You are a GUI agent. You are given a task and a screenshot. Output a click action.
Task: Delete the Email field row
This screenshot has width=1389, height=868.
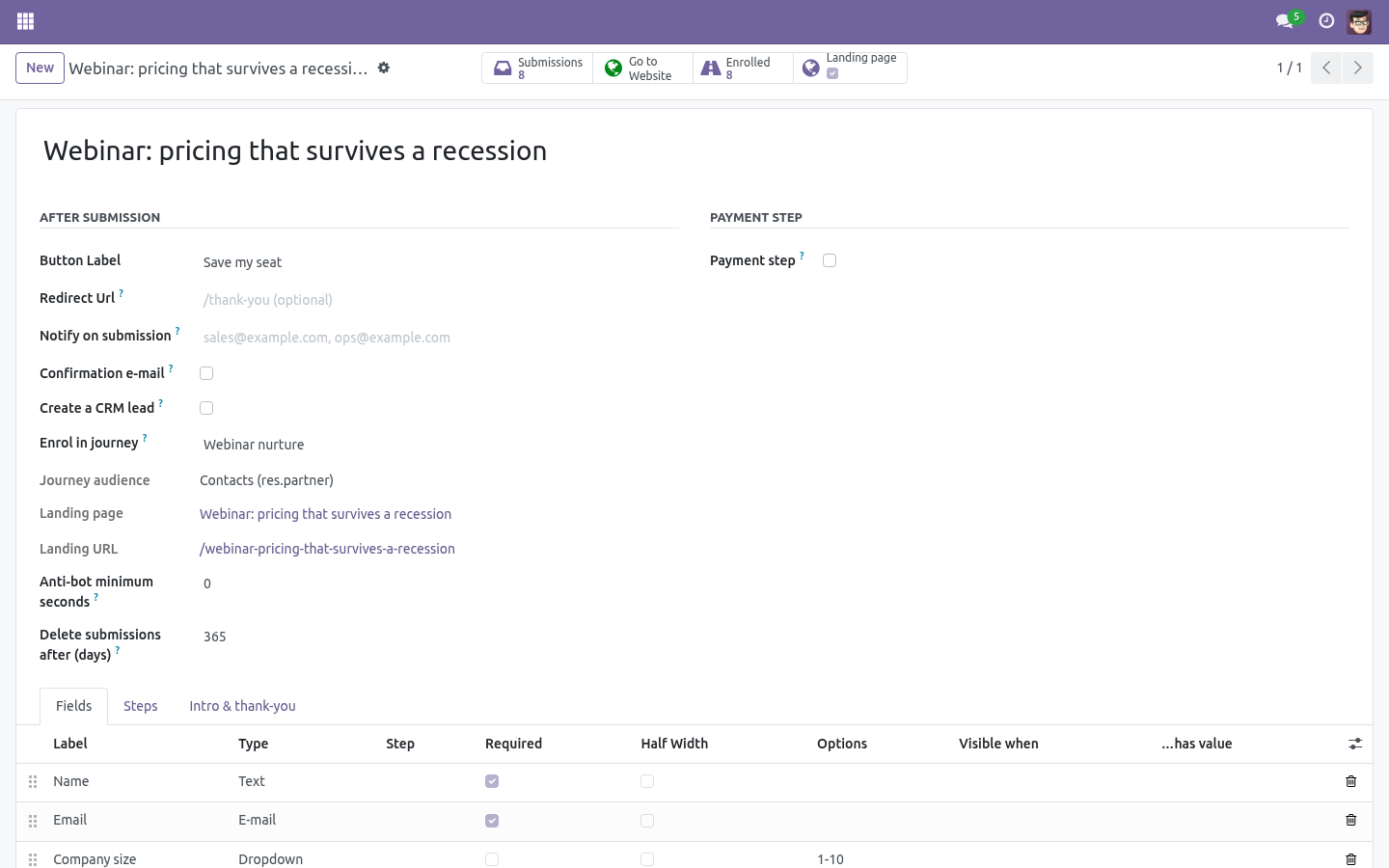point(1351,820)
